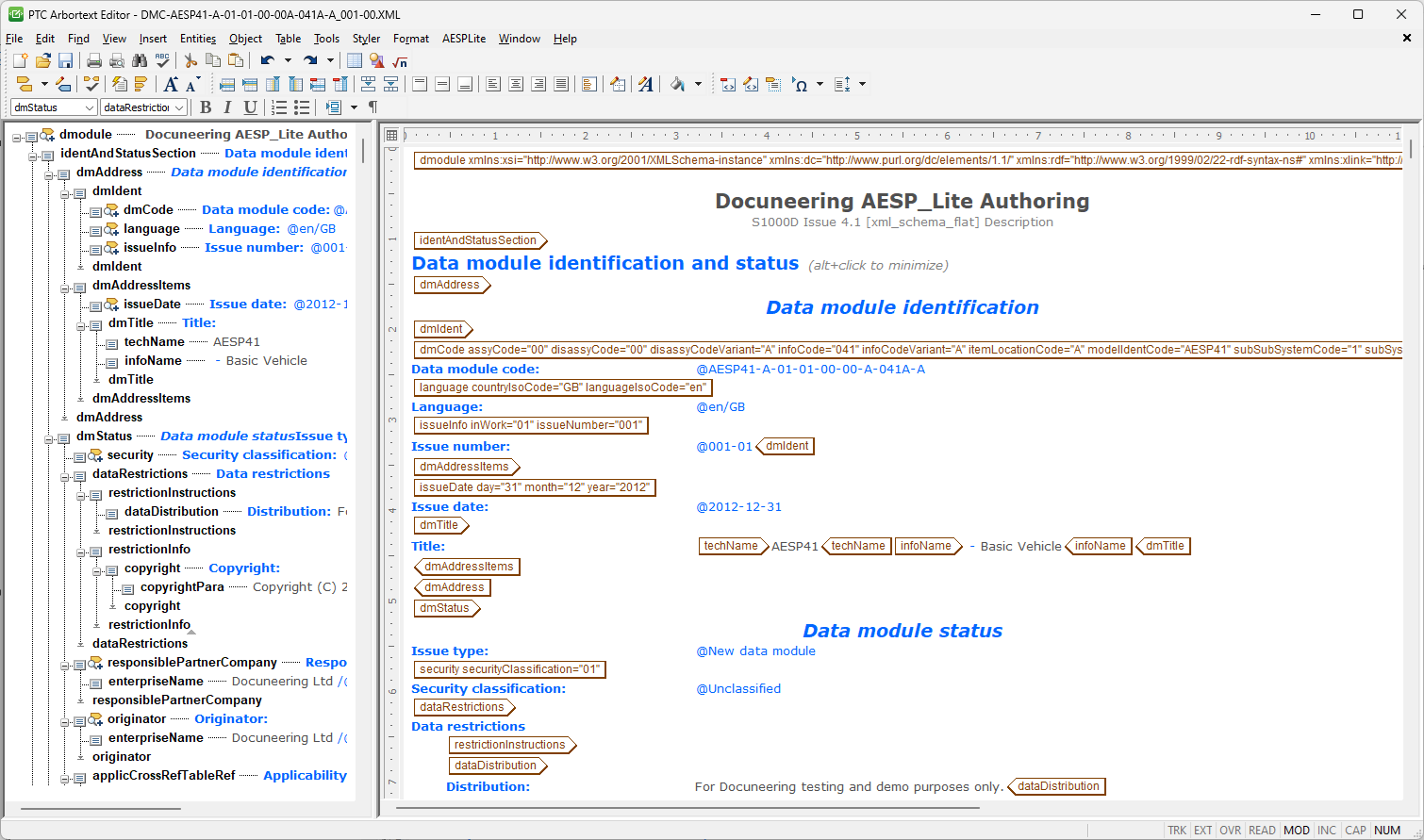Insert table row above icon

(x=227, y=84)
